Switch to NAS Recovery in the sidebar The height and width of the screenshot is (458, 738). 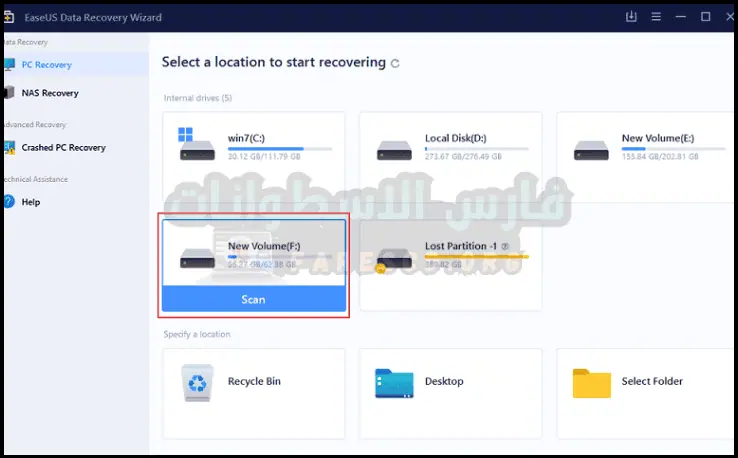tap(49, 93)
